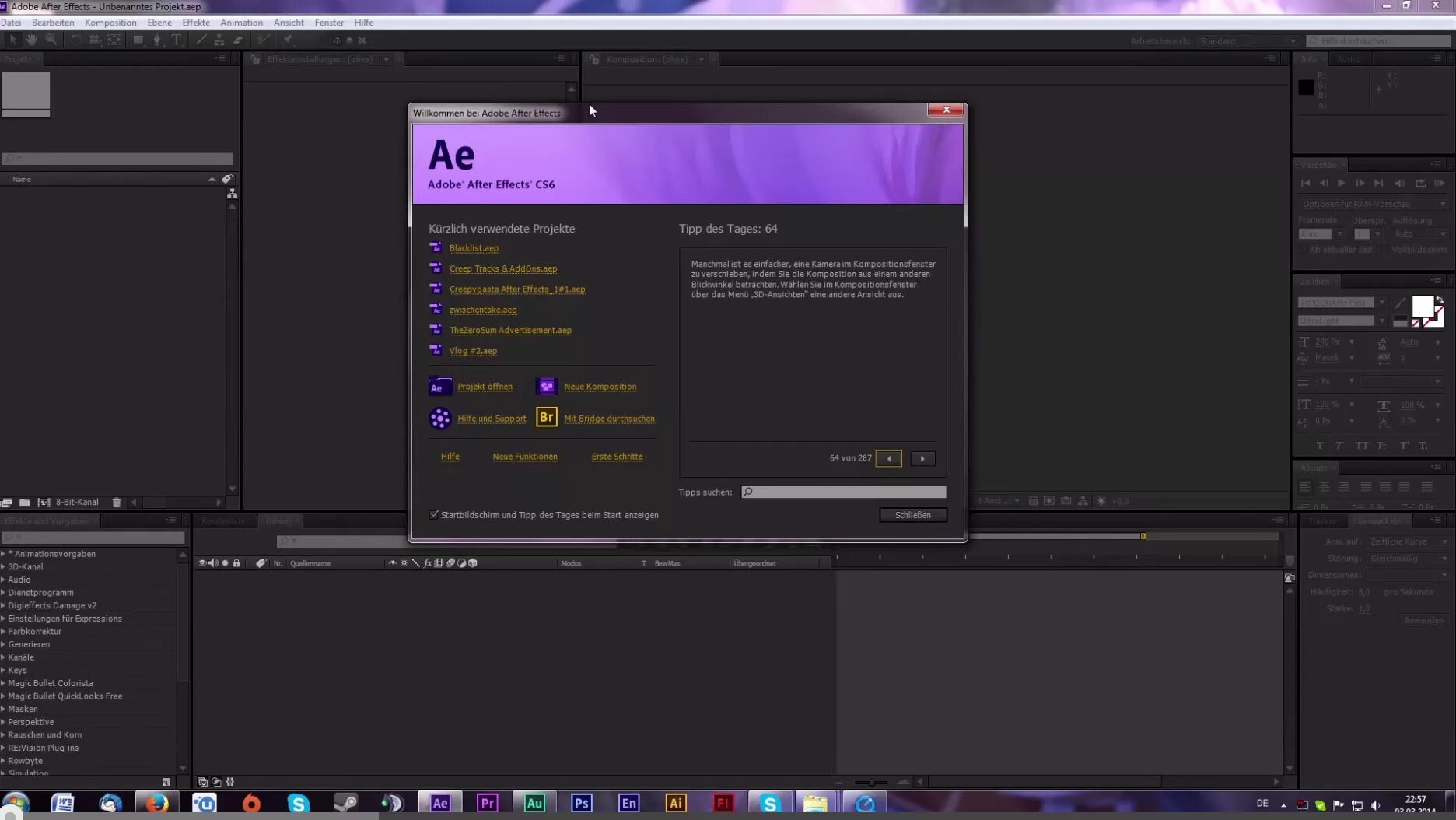1456x820 pixels.
Task: Swap fill and stroke colors
Action: pos(1440,300)
